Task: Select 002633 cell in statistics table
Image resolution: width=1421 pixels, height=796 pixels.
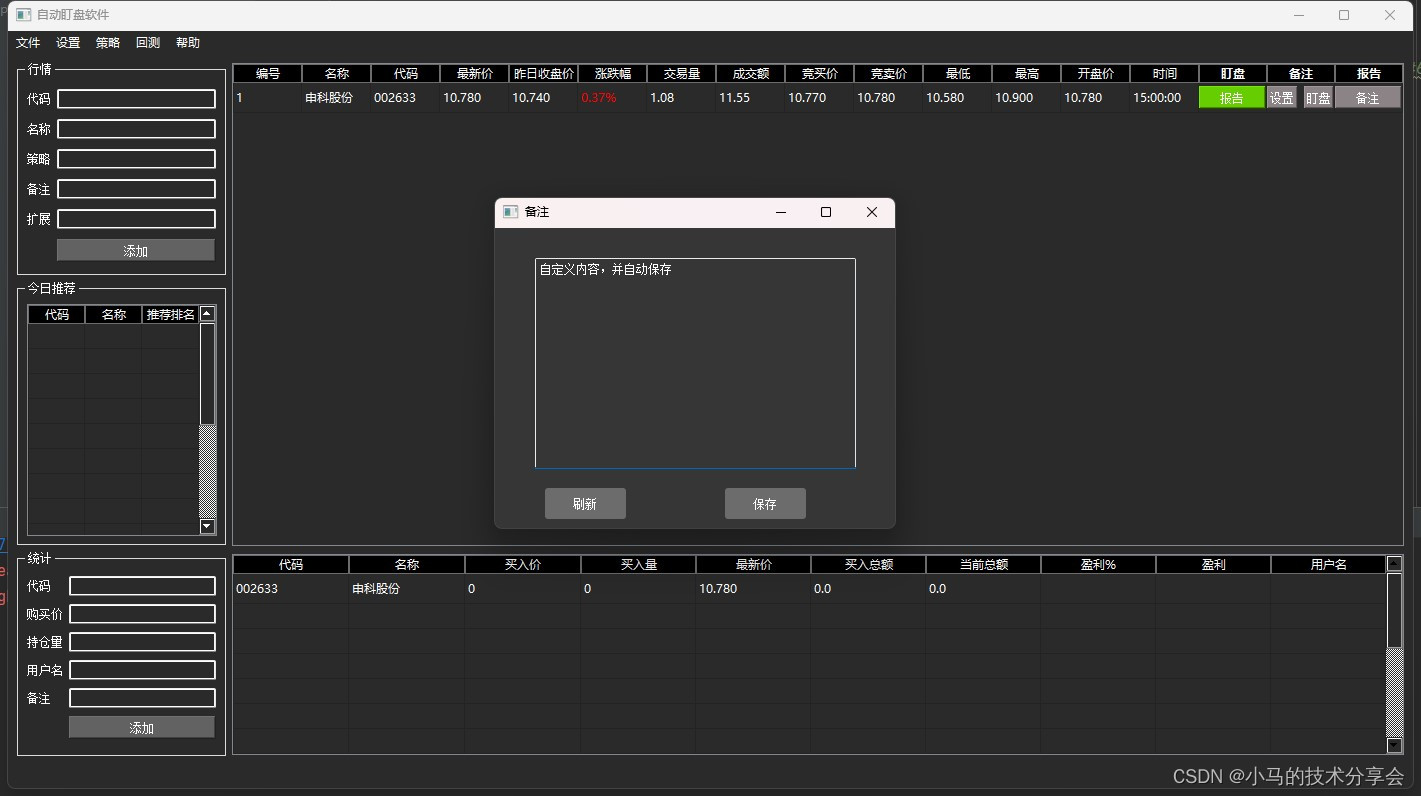Action: pos(291,589)
